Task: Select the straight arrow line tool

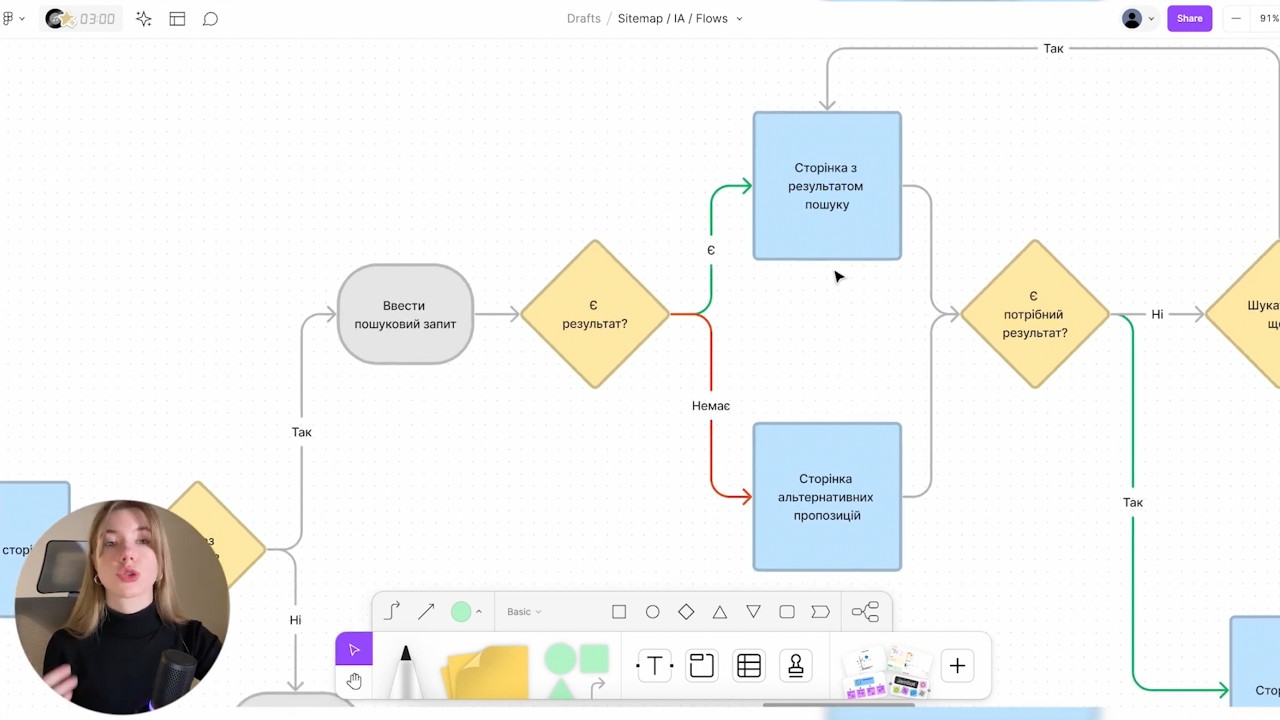Action: [x=426, y=611]
